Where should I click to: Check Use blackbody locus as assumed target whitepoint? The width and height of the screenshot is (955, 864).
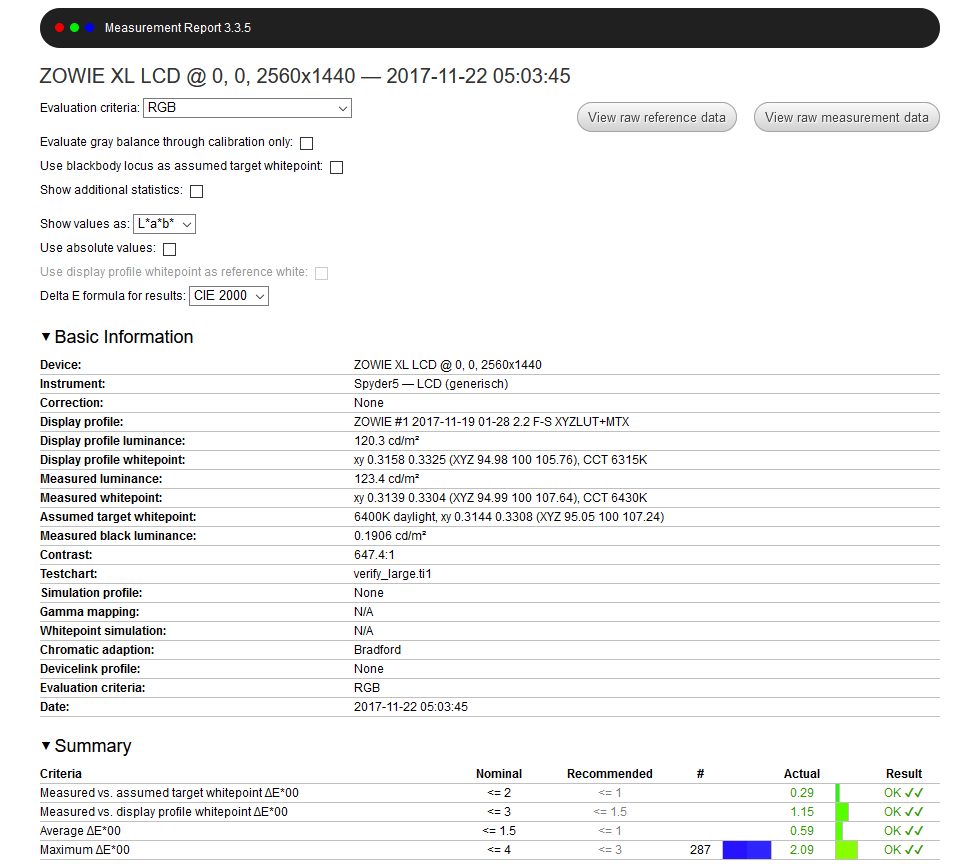coord(336,167)
